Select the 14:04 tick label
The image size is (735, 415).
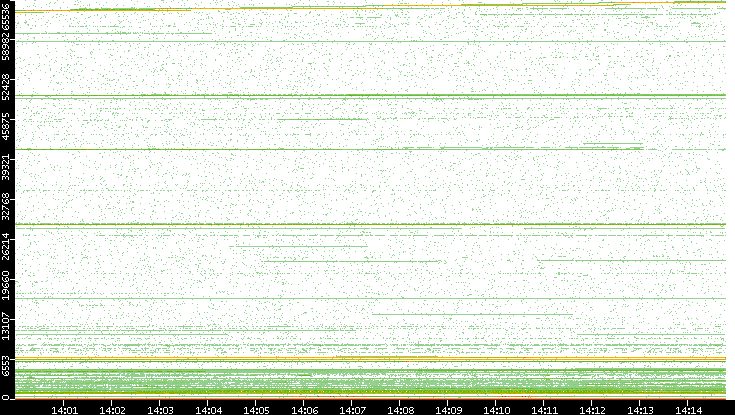(208, 410)
